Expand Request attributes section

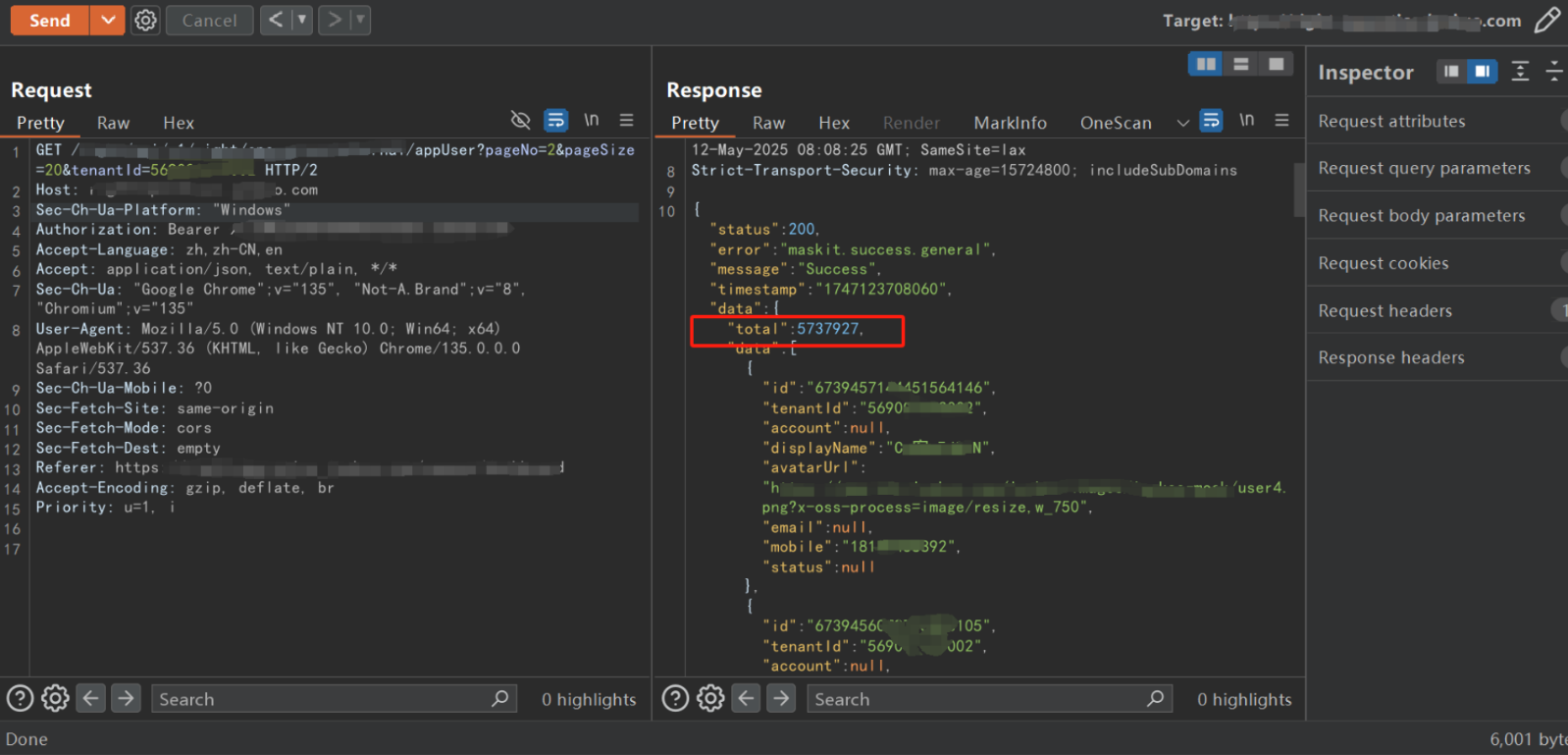[x=1437, y=121]
